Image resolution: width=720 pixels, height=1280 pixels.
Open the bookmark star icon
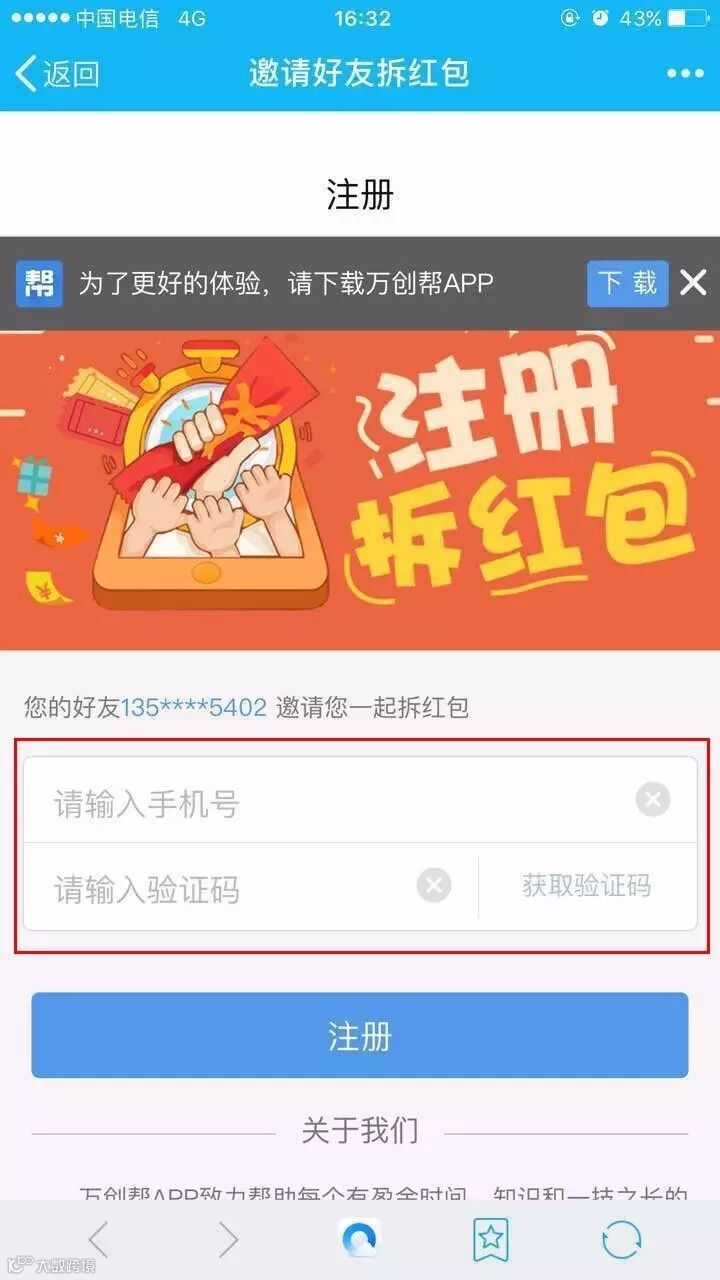[x=490, y=1240]
